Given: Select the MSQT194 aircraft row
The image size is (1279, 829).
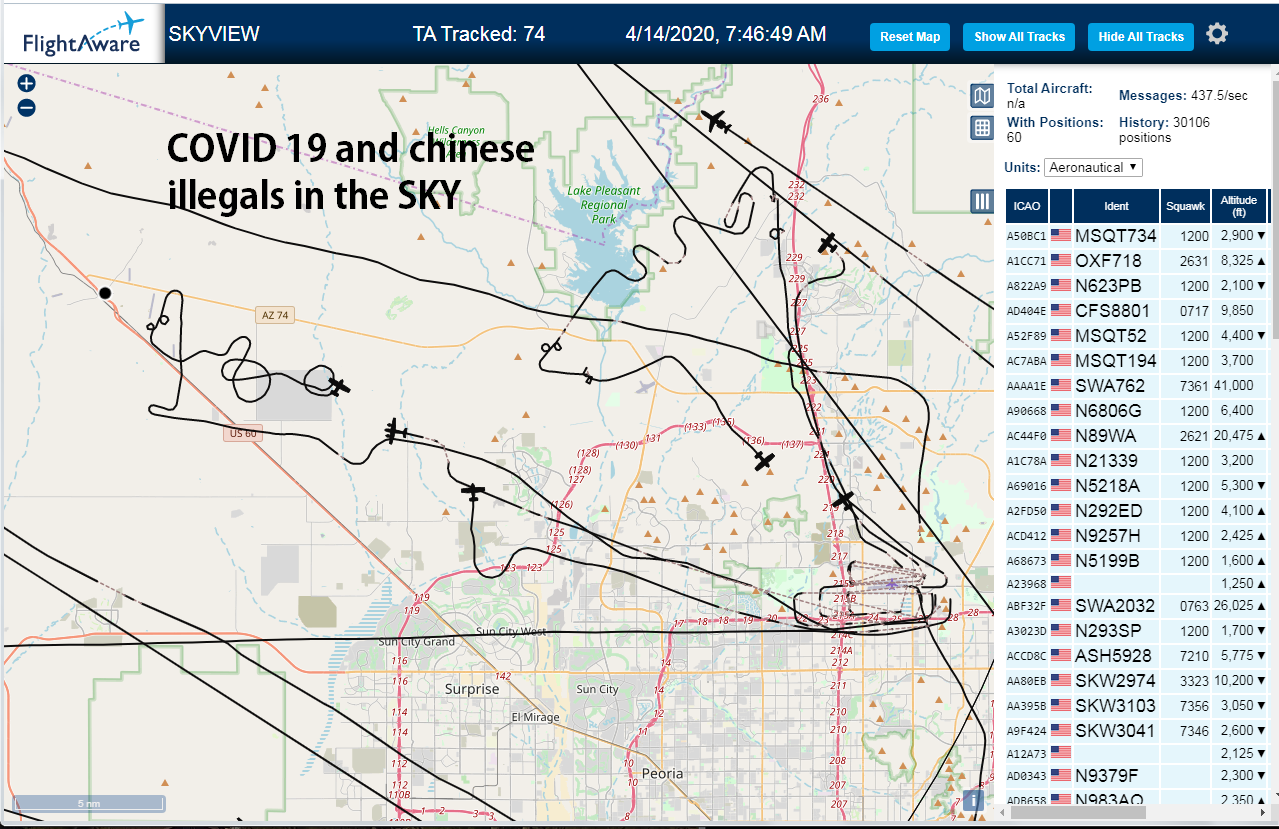Looking at the screenshot, I should click(x=1137, y=361).
